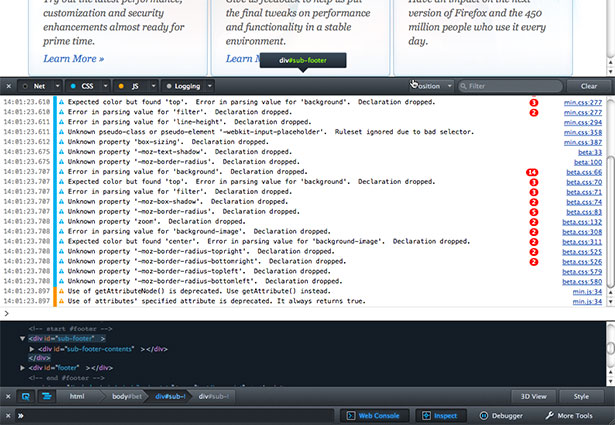The height and width of the screenshot is (425, 615).
Task: Click orange warning icon for getAttributeNode deprecation
Action: pyautogui.click(x=61, y=291)
